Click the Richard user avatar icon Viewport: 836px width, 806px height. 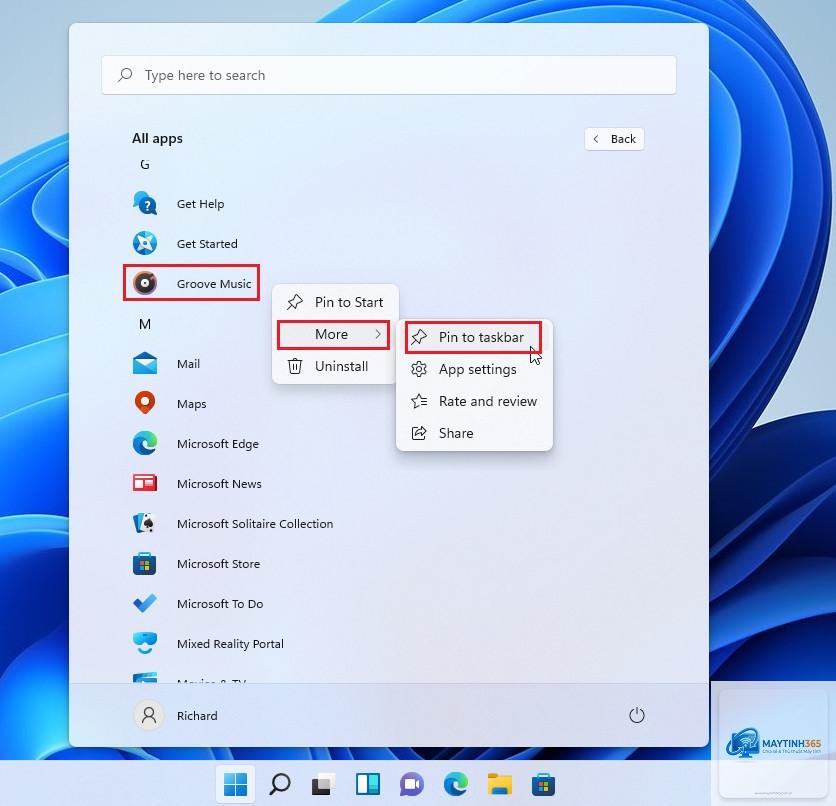[x=149, y=715]
